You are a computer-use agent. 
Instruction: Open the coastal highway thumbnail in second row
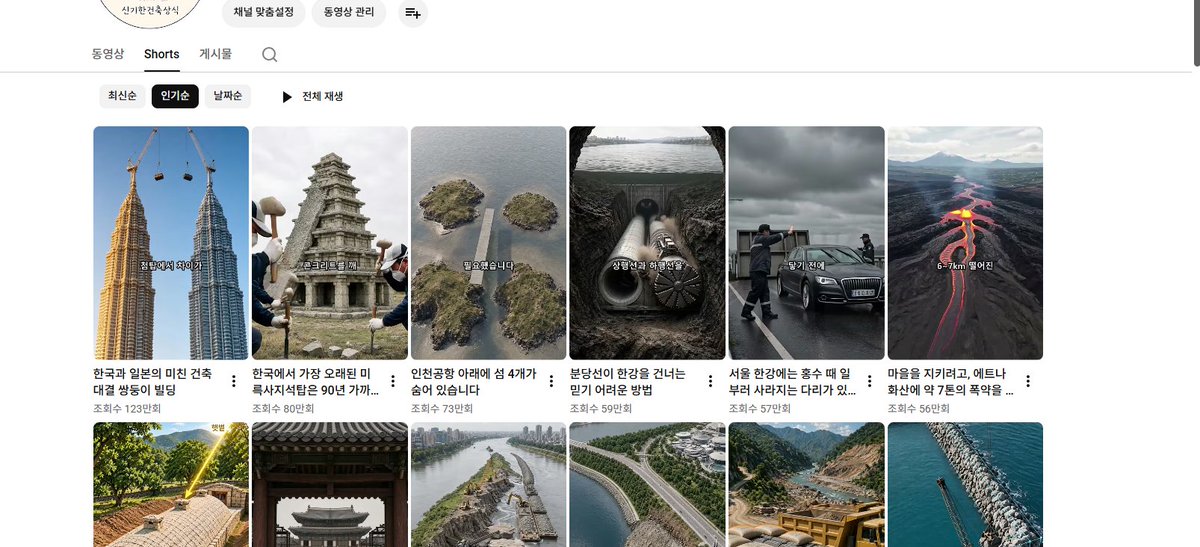647,485
